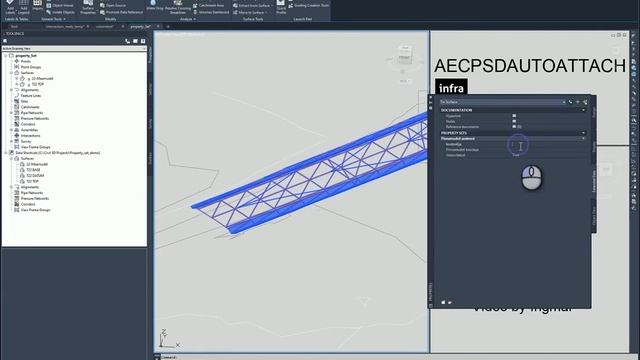The height and width of the screenshot is (360, 640).
Task: Click the Add Legend ribbon tool
Action: coord(24,7)
